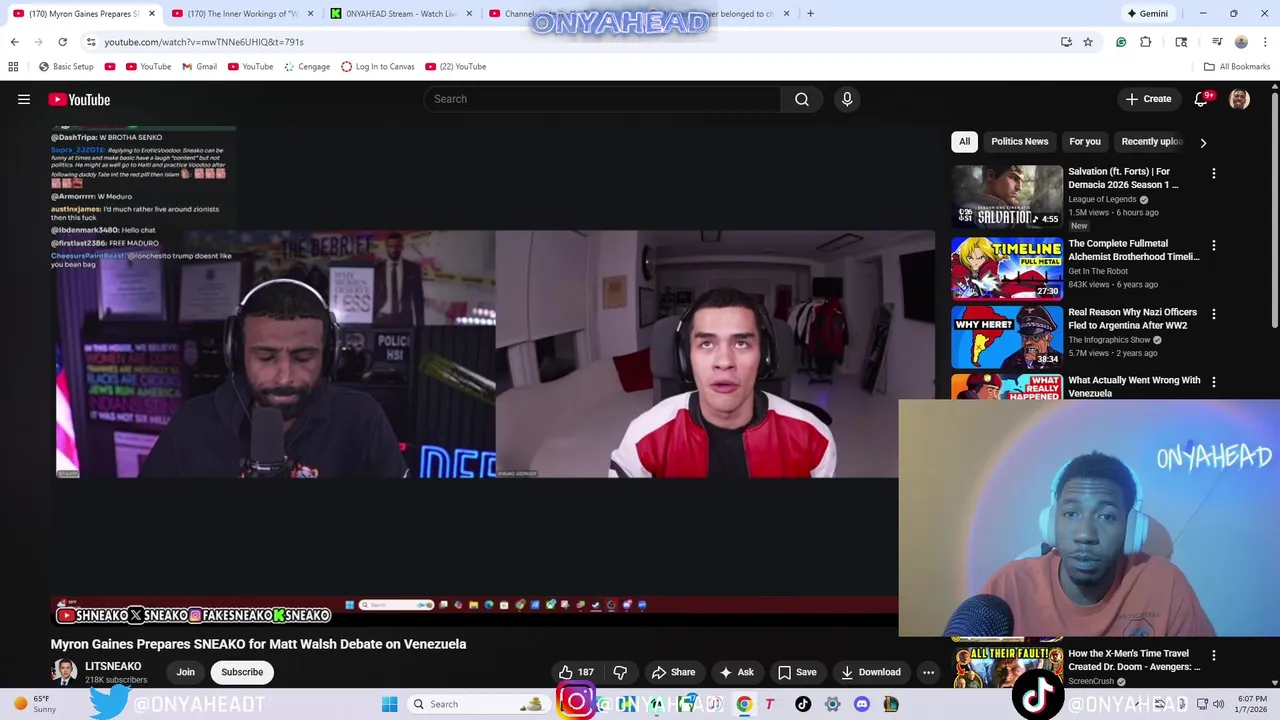Screen dimensions: 1280x720
Task: Open Chrome extensions puzzle icon
Action: coord(1145,42)
